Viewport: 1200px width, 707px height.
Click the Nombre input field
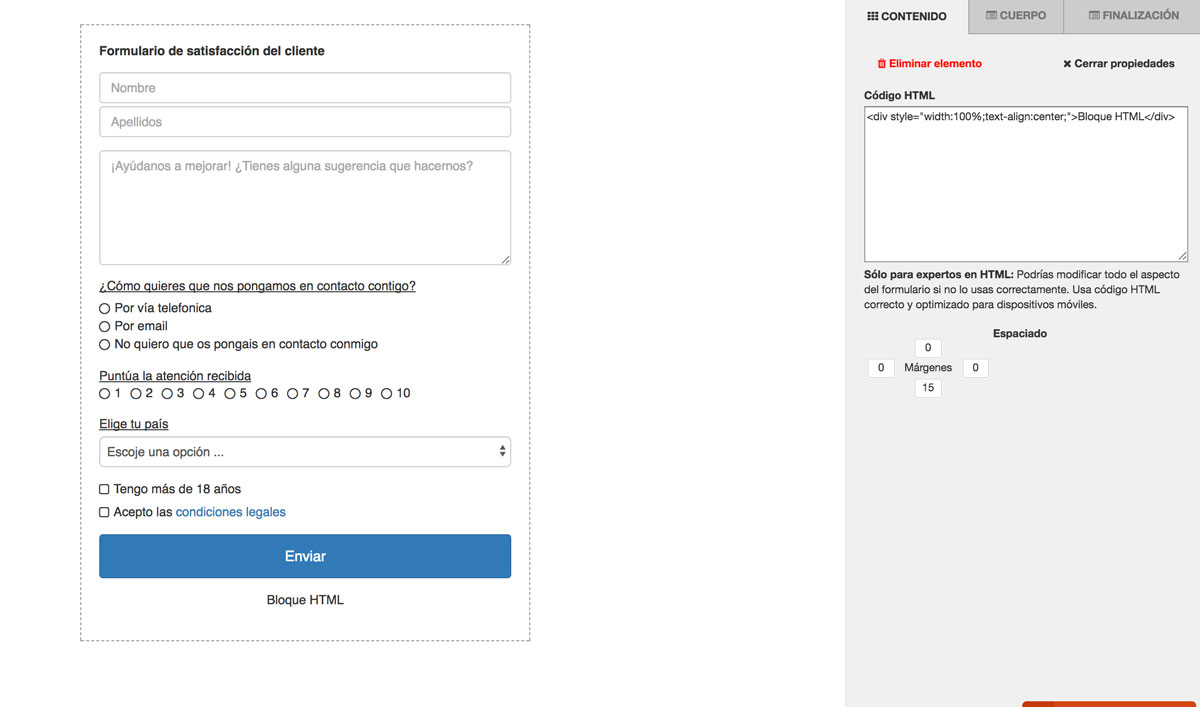tap(305, 88)
